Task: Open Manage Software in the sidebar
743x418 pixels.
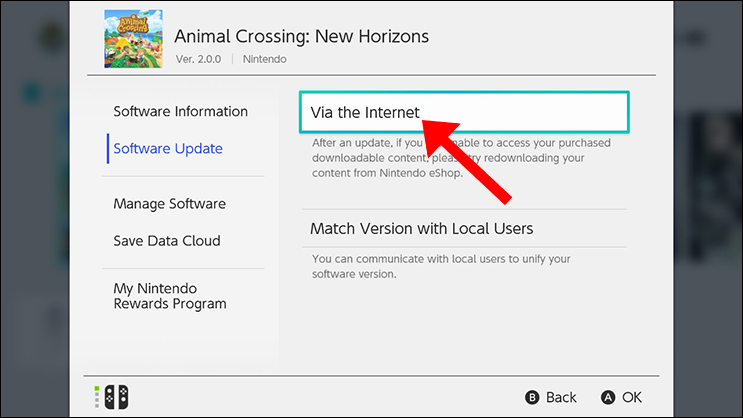Action: 170,204
